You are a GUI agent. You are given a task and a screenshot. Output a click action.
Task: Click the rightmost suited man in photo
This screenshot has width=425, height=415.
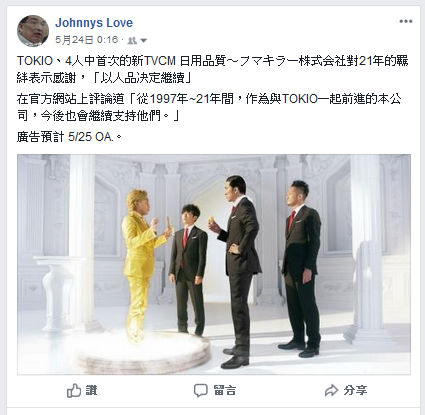pos(300,268)
